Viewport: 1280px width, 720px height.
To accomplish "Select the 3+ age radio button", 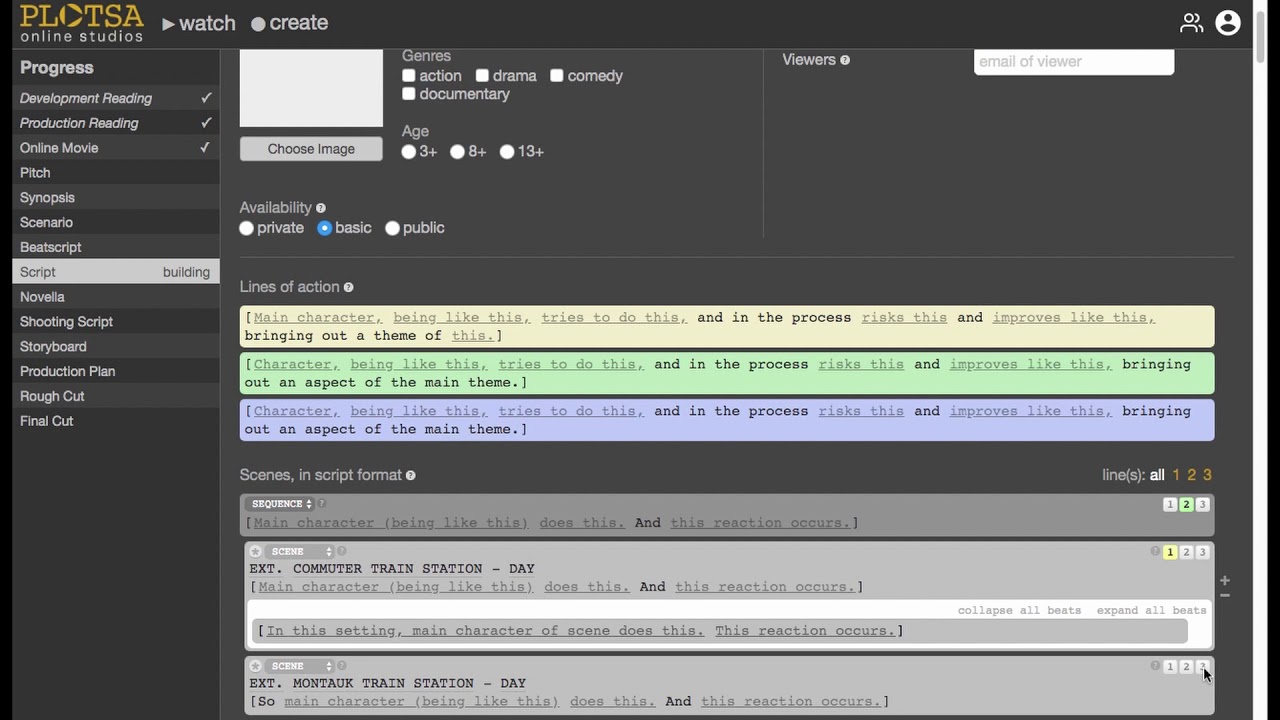I will click(408, 152).
